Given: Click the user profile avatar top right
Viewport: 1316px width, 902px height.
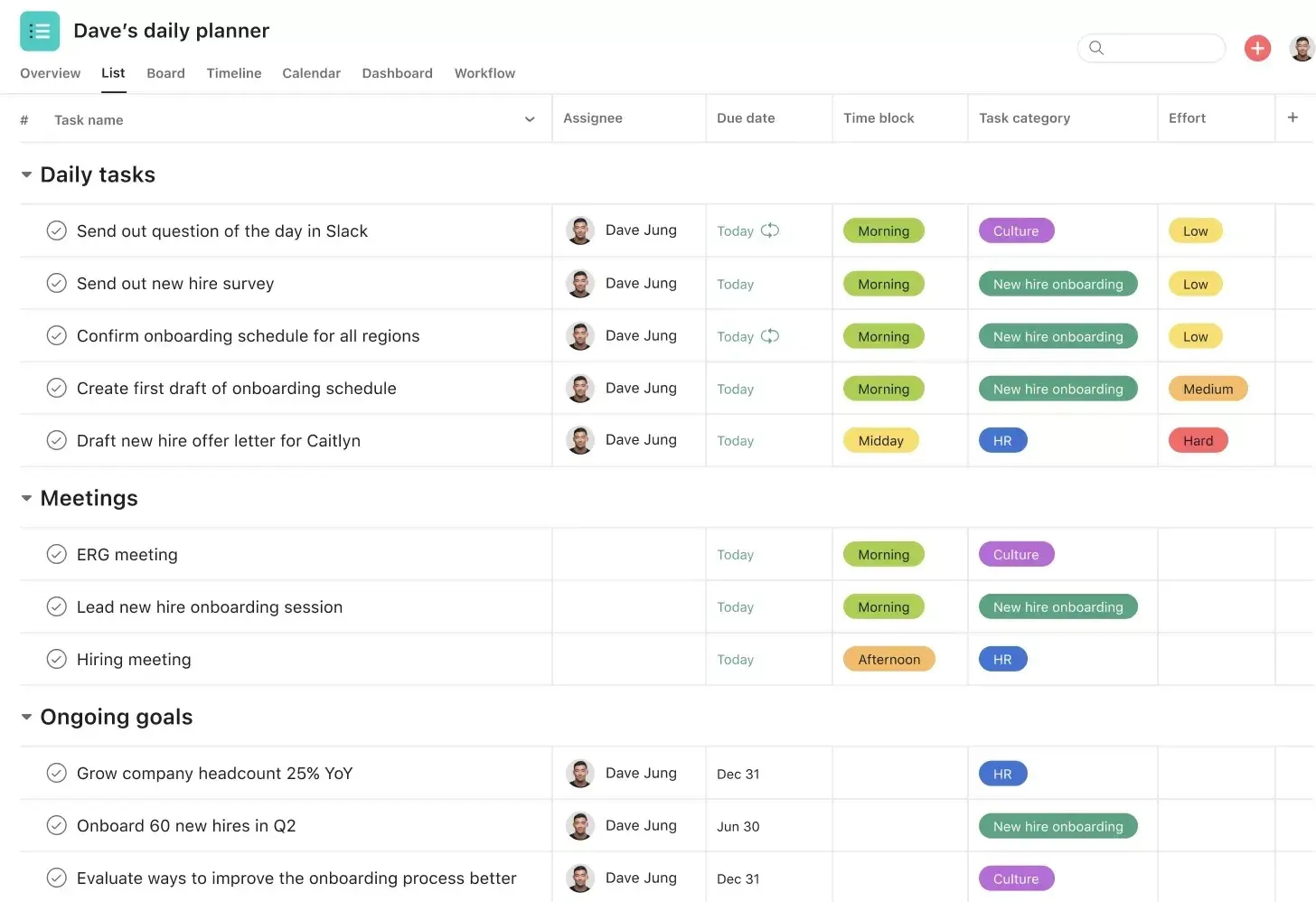Looking at the screenshot, I should point(1302,48).
